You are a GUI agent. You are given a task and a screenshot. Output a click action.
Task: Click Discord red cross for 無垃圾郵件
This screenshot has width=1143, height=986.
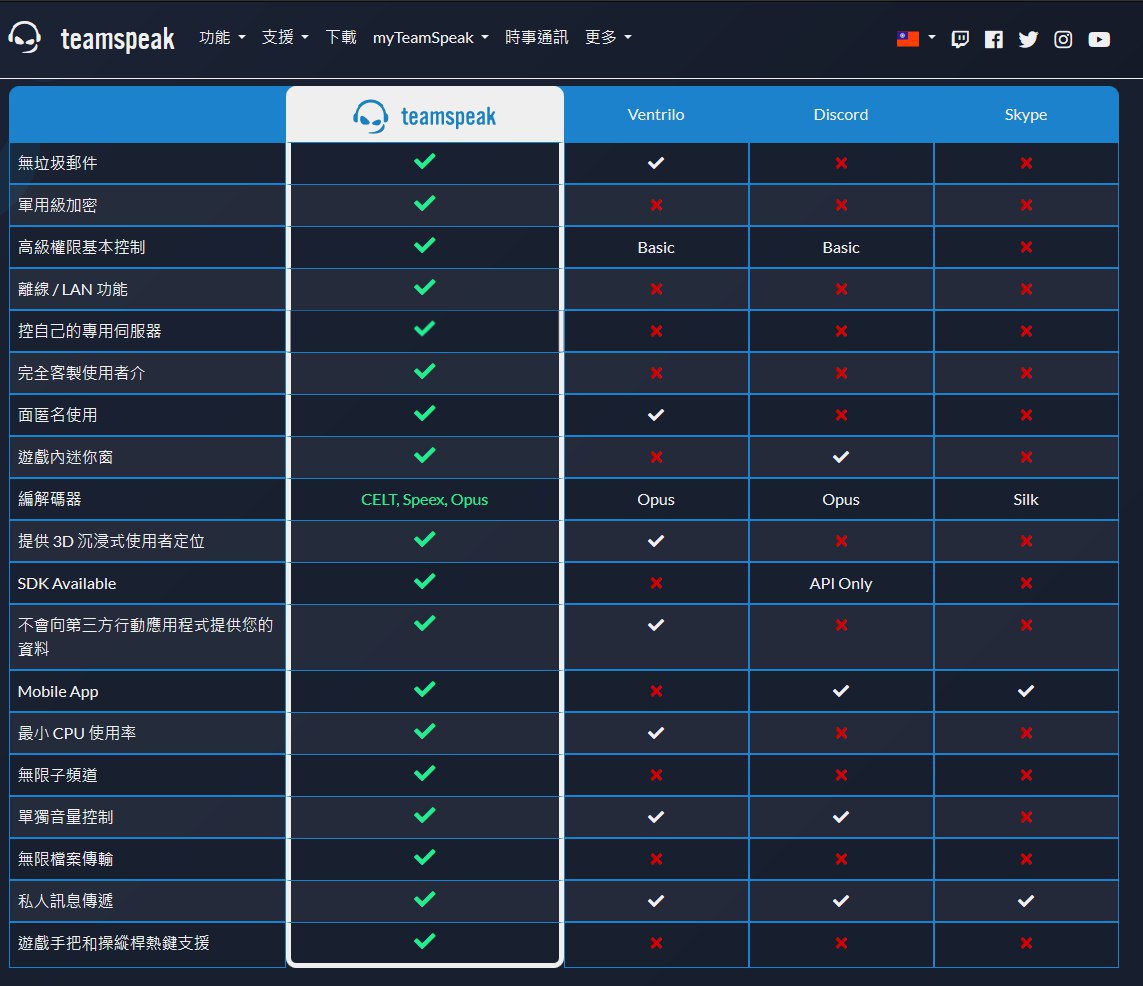click(841, 163)
